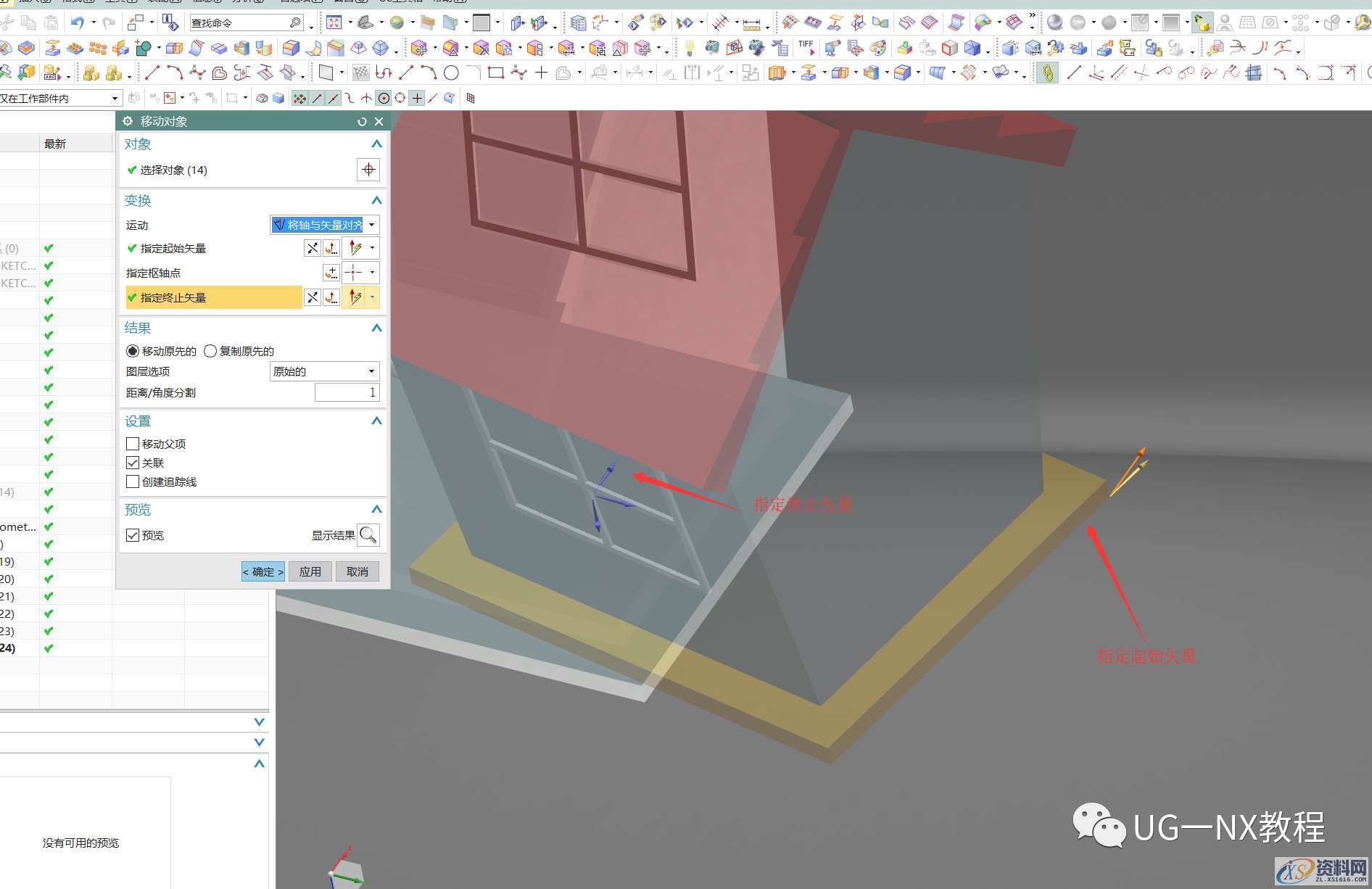1372x889 pixels.
Task: Toggle the 创建追踪线 checkbox
Action: [x=133, y=481]
